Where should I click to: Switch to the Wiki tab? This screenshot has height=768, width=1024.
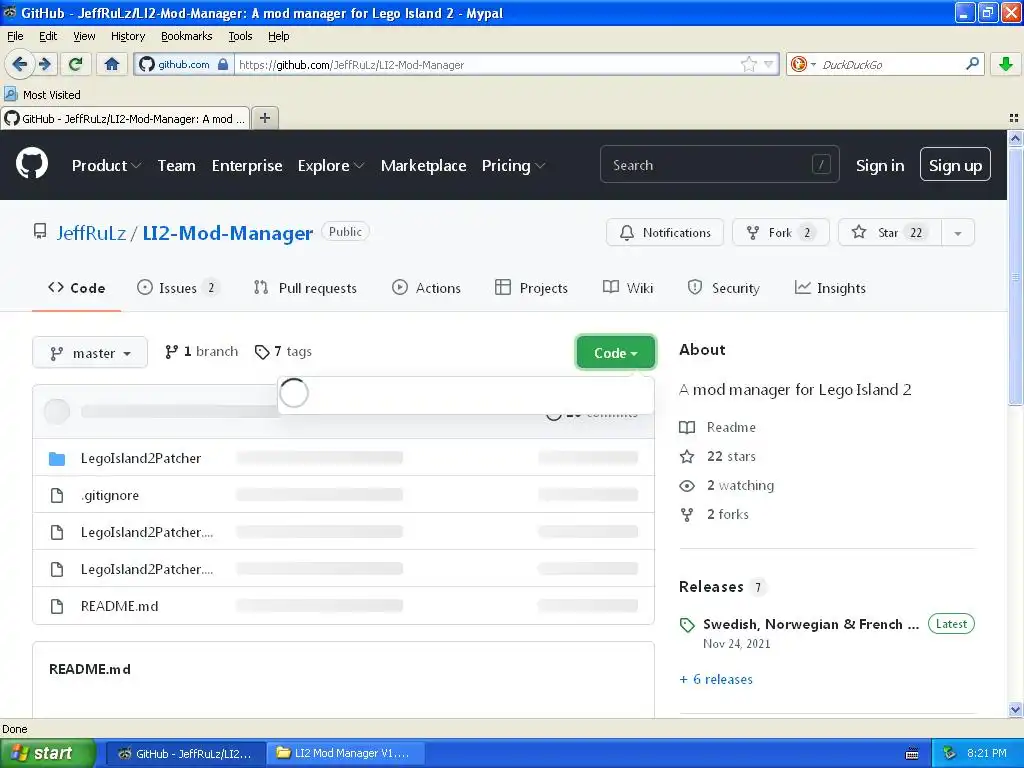pyautogui.click(x=628, y=288)
